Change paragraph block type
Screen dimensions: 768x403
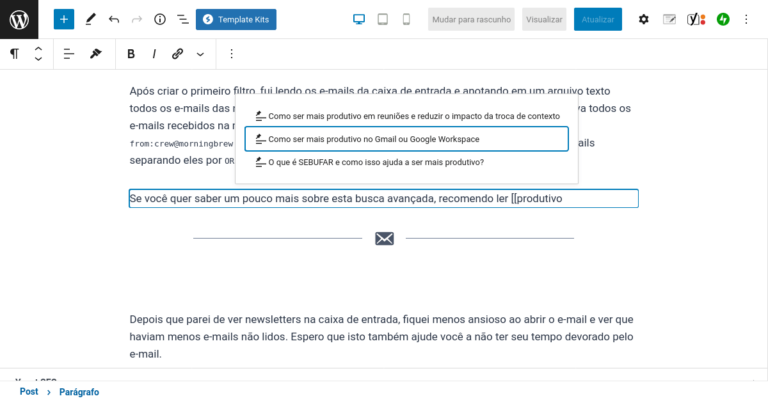pyautogui.click(x=15, y=54)
